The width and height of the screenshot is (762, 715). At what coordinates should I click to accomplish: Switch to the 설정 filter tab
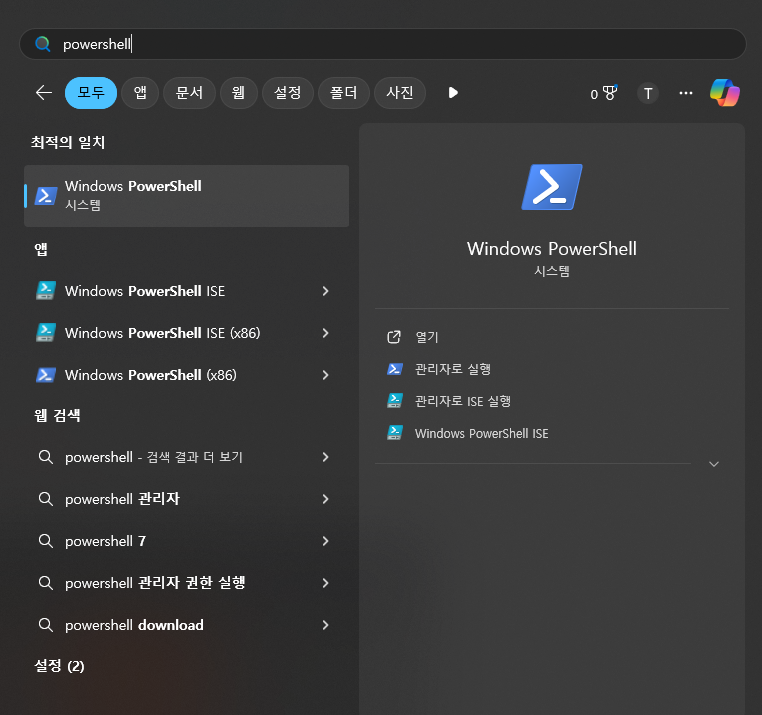288,92
